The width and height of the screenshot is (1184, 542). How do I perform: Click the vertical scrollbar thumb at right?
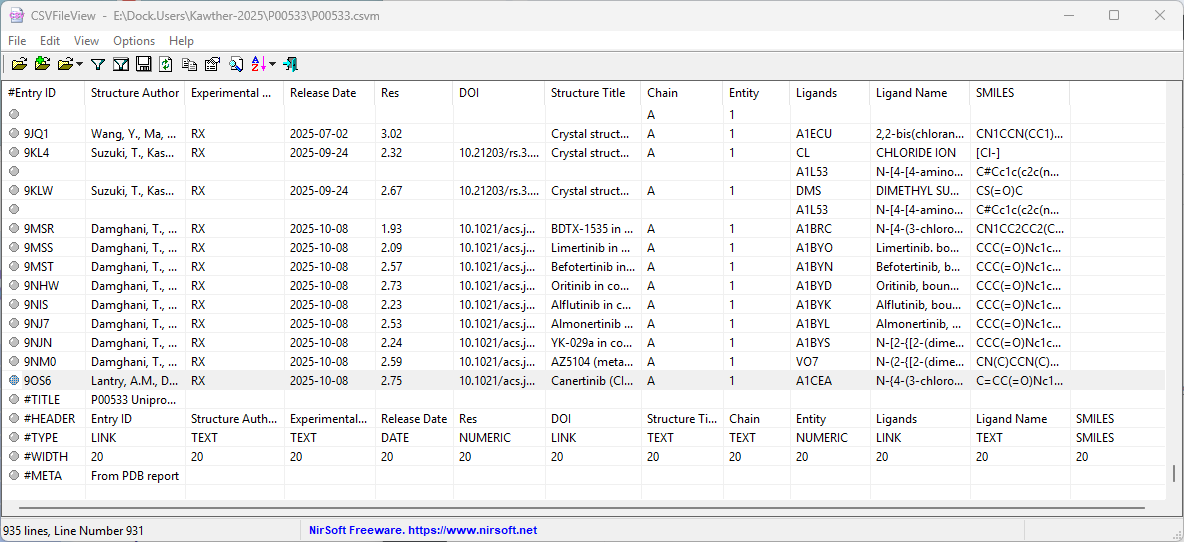(1173, 473)
